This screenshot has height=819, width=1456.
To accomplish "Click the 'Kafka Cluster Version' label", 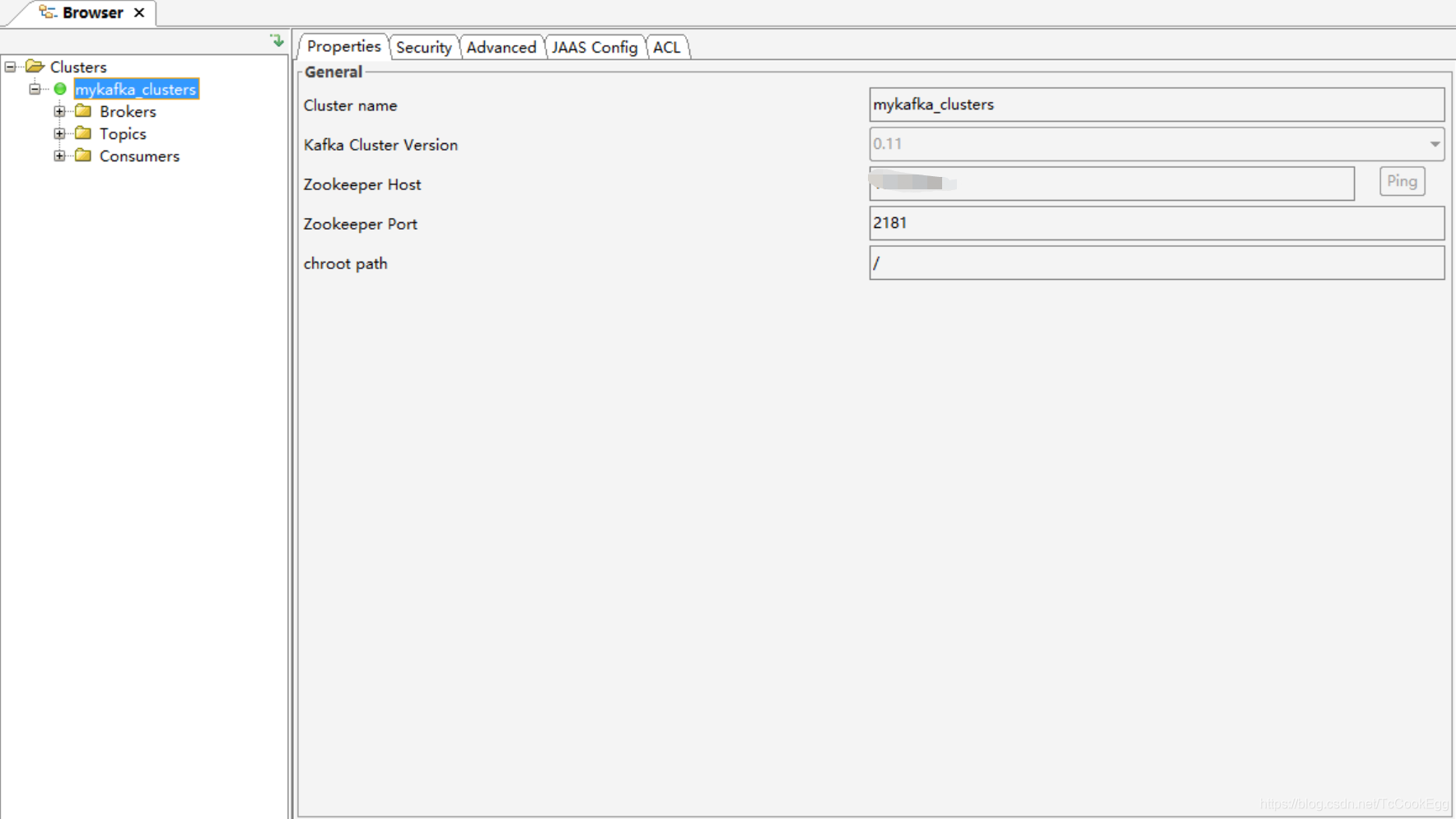I will tap(380, 145).
